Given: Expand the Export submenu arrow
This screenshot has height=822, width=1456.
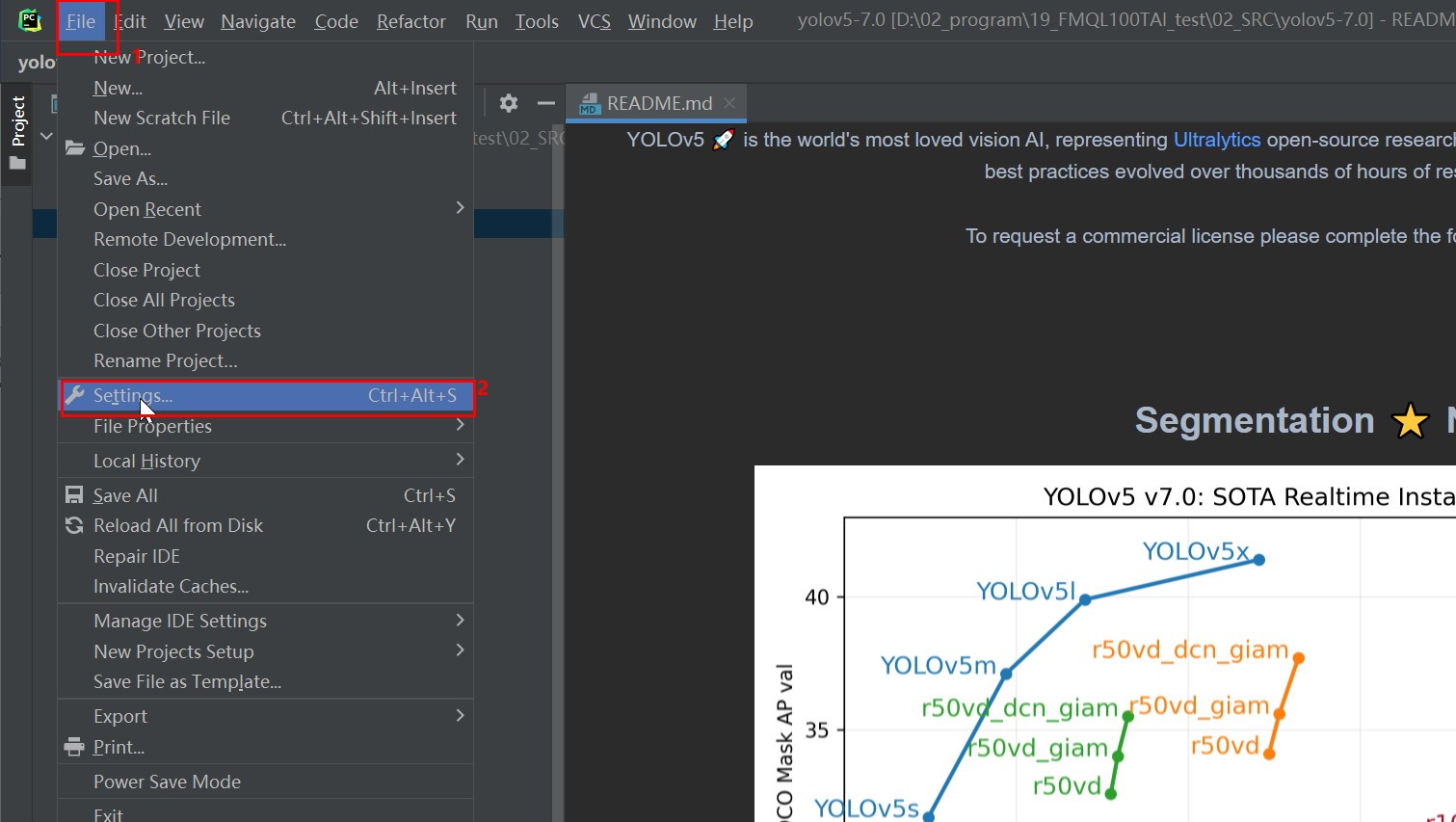Looking at the screenshot, I should tap(460, 715).
